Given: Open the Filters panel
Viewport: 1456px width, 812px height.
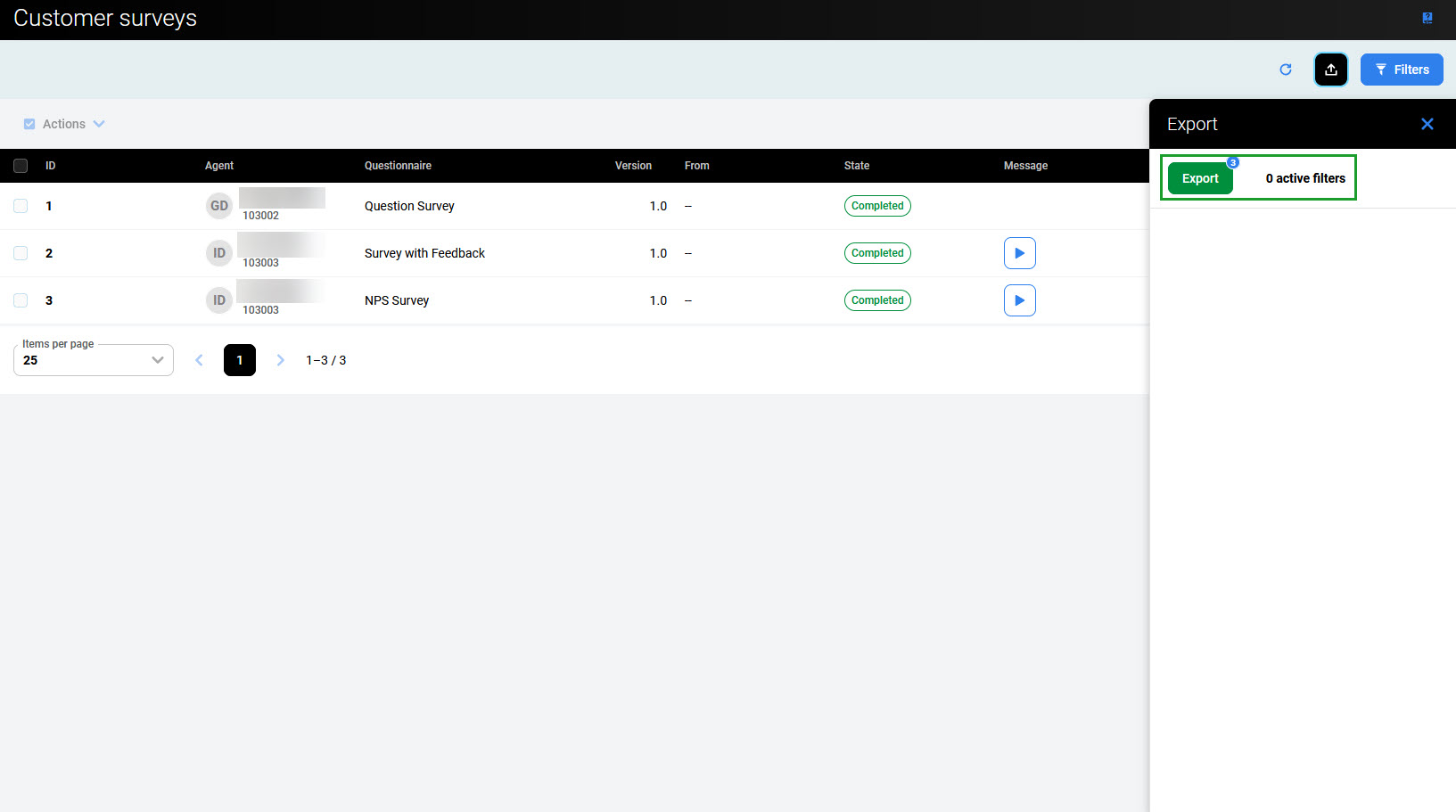Looking at the screenshot, I should point(1401,70).
